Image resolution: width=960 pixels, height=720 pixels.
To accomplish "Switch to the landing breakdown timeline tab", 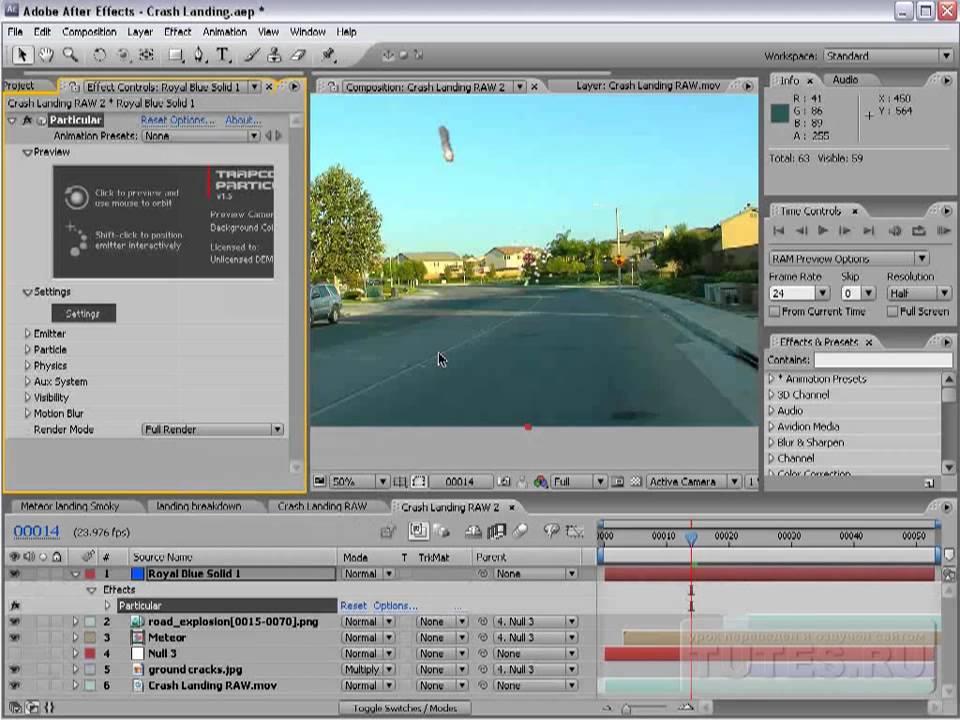I will (199, 507).
